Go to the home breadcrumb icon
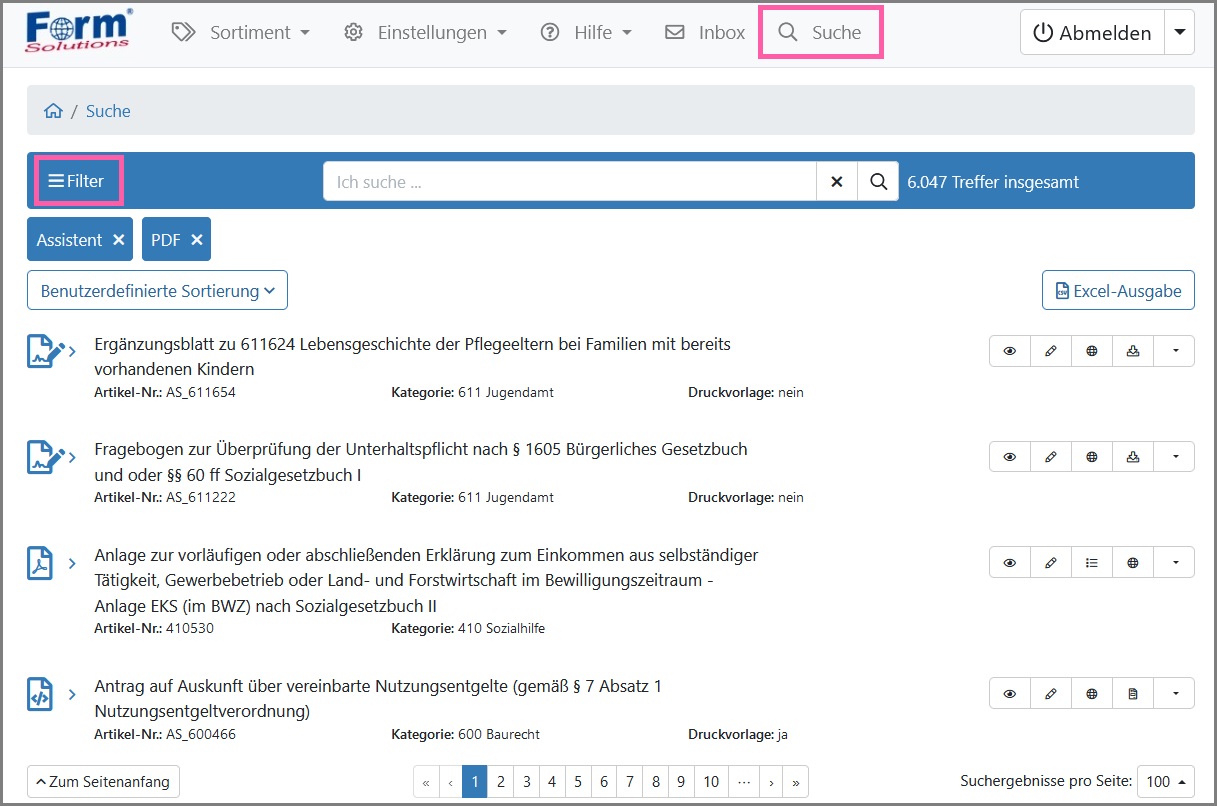This screenshot has height=806, width=1217. click(x=53, y=111)
